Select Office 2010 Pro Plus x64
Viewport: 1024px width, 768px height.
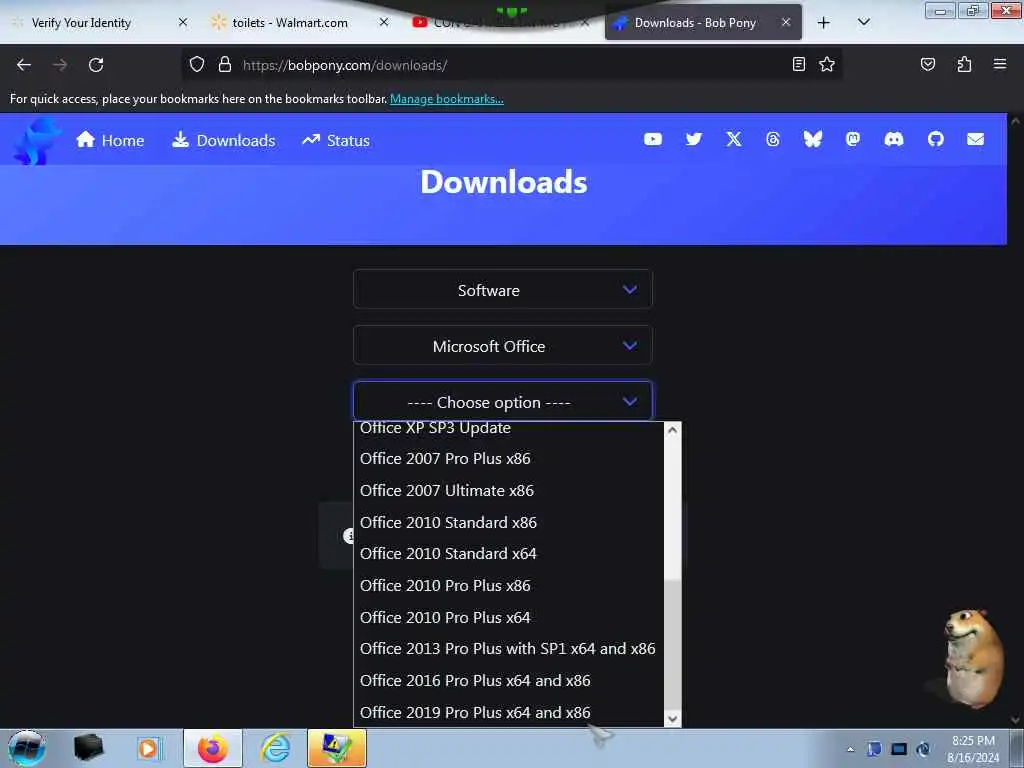508,617
